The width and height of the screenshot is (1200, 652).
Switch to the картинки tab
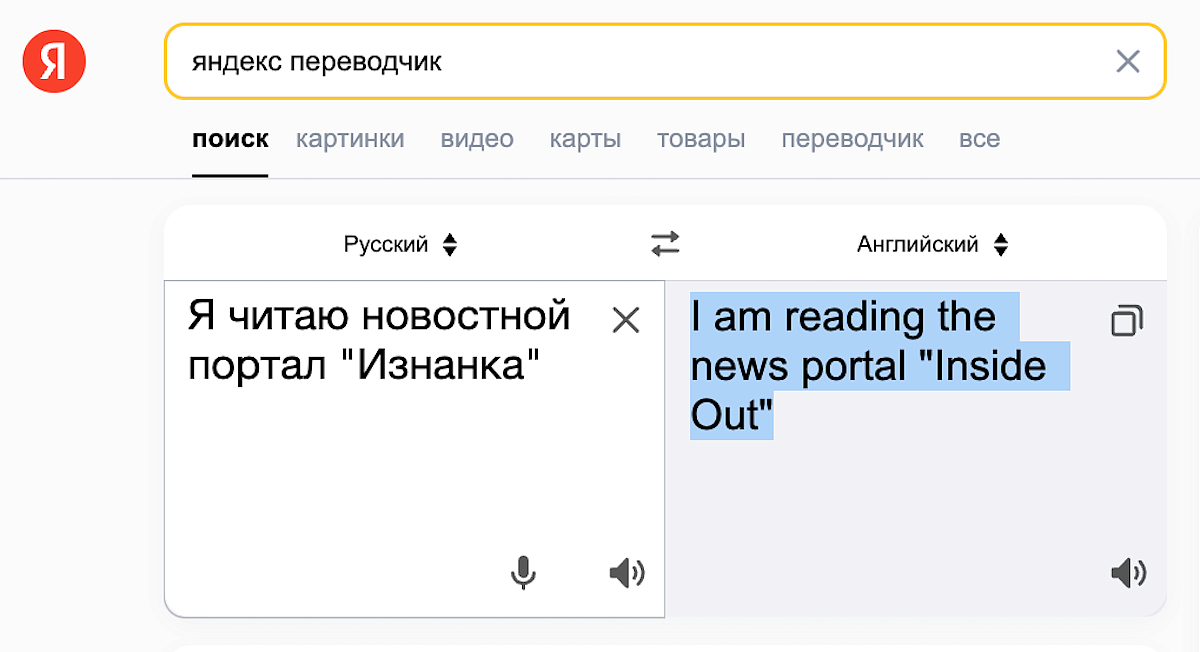(350, 139)
